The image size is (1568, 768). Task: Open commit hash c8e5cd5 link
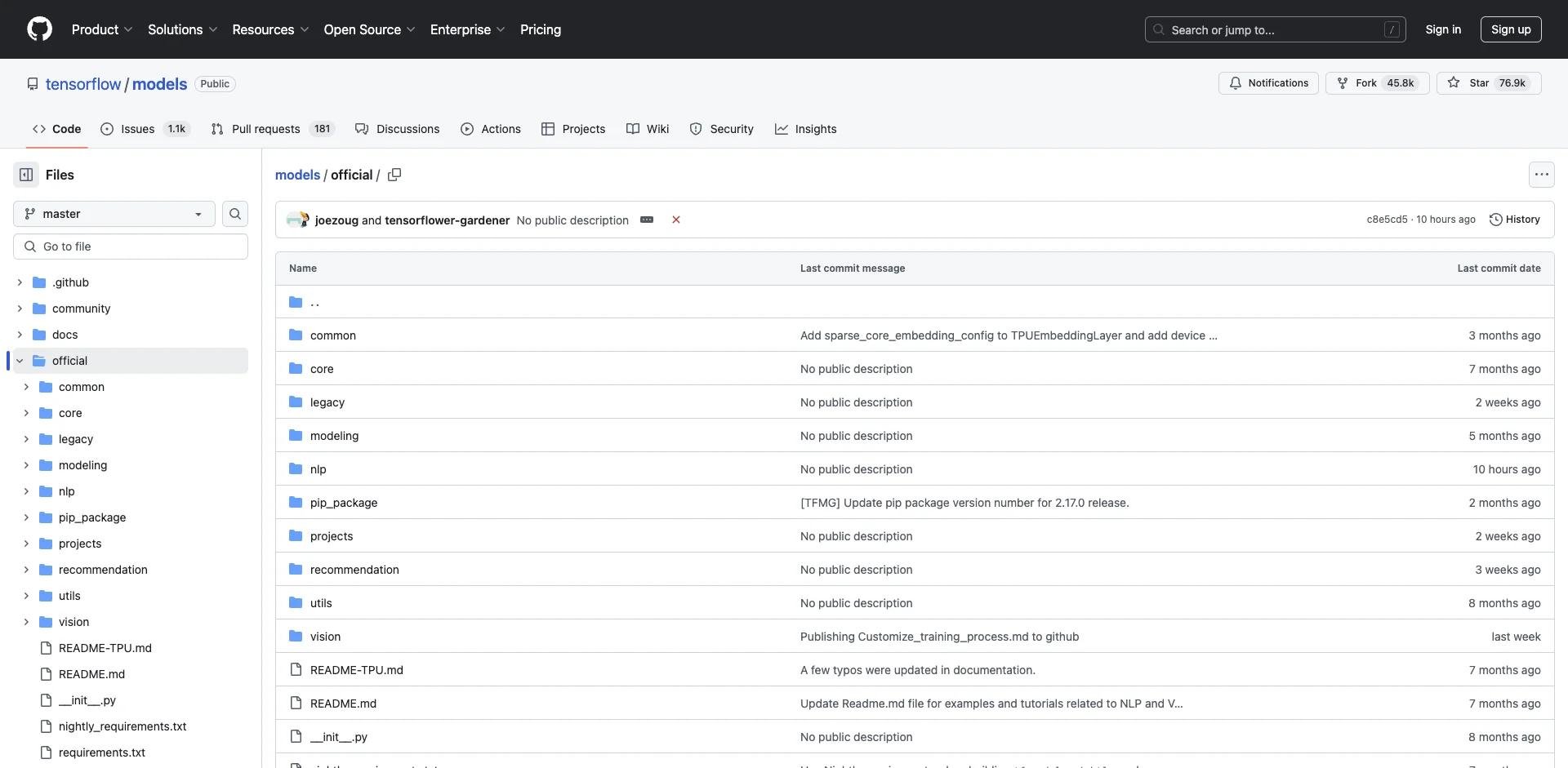(1387, 220)
